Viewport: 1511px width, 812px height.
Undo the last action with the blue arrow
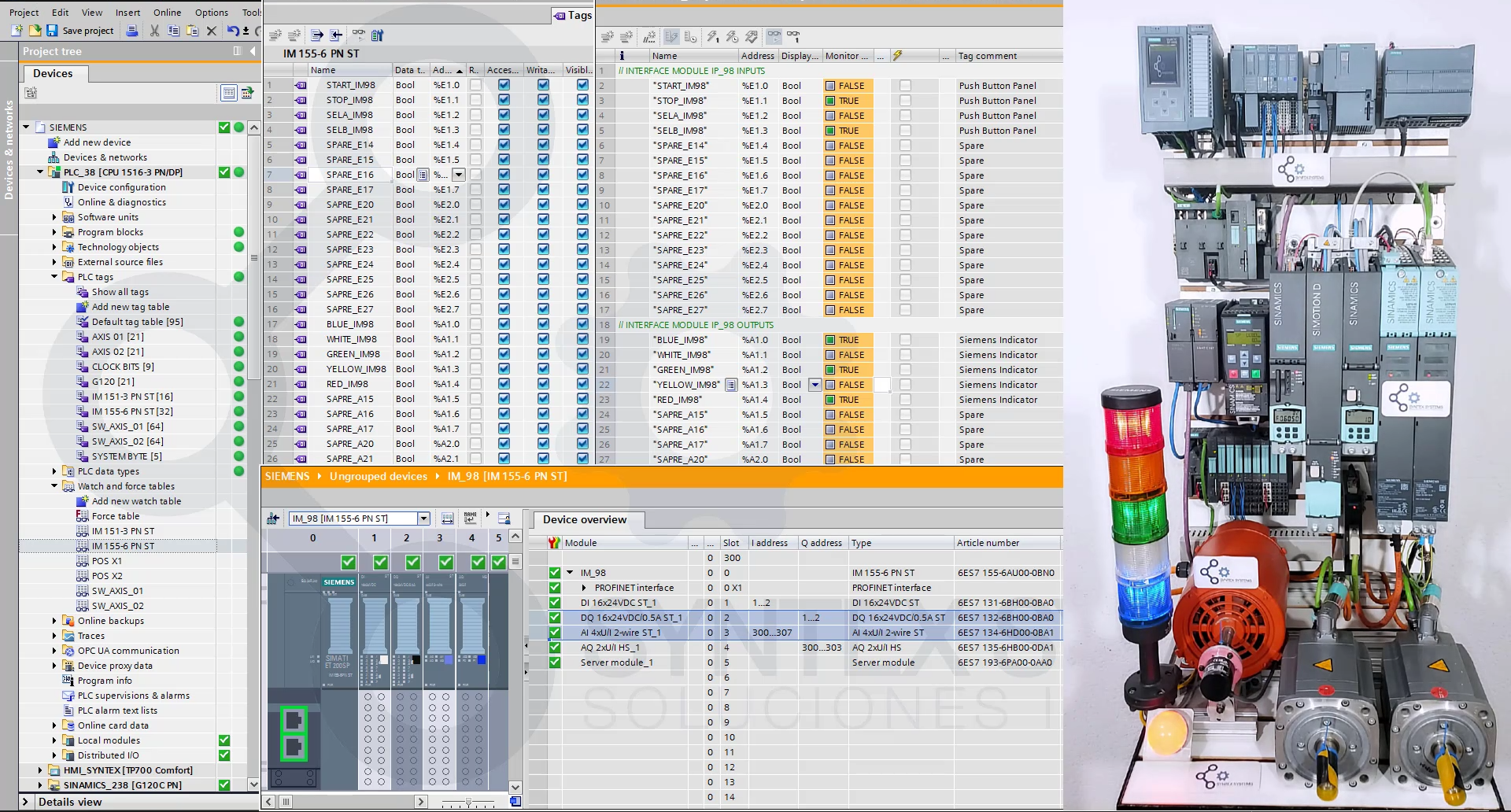(x=233, y=31)
